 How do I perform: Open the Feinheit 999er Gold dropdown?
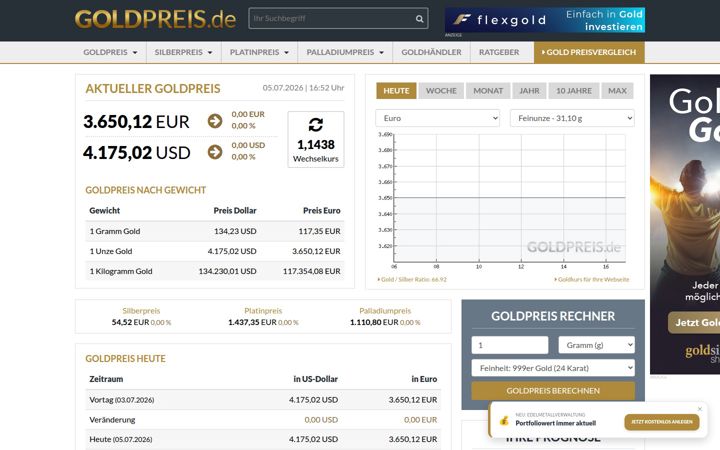click(553, 368)
